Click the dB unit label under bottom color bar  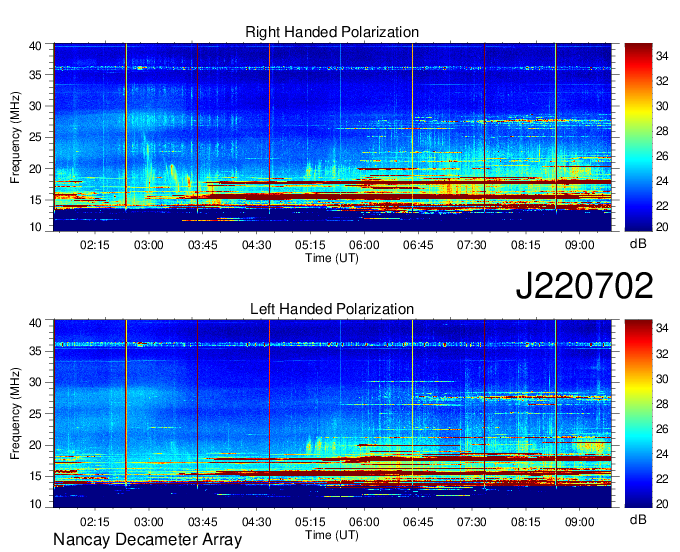638,520
